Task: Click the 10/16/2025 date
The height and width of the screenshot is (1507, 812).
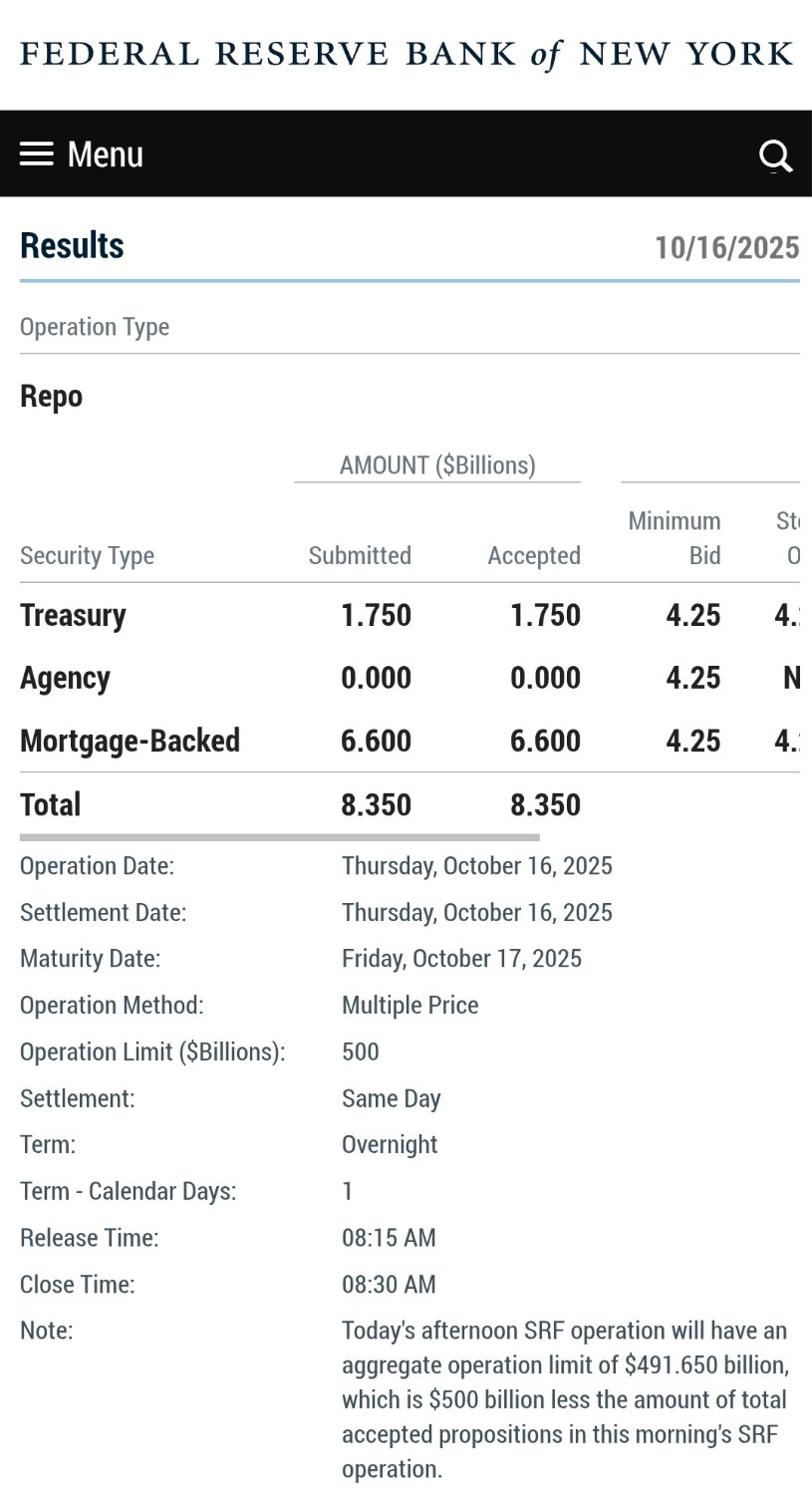Action: [726, 247]
